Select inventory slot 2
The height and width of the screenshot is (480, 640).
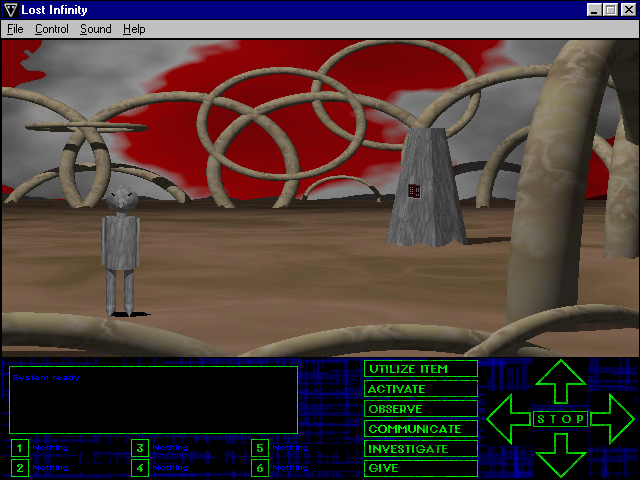tap(20, 467)
